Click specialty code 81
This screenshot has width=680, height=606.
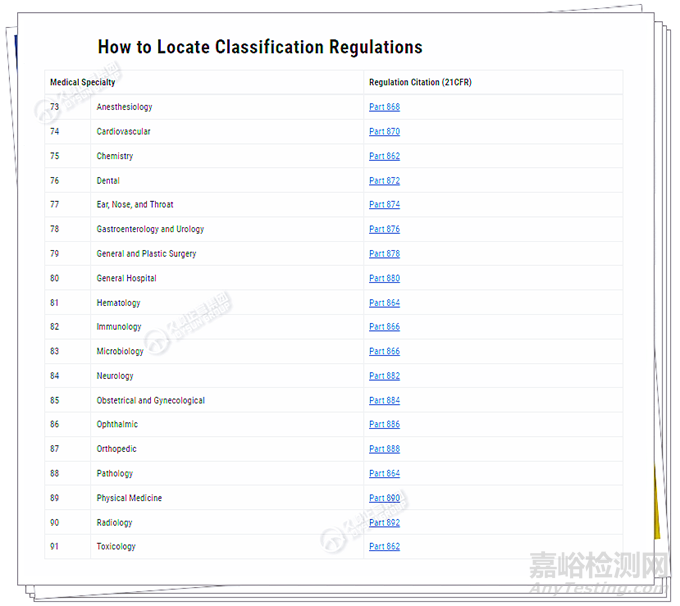(x=54, y=303)
